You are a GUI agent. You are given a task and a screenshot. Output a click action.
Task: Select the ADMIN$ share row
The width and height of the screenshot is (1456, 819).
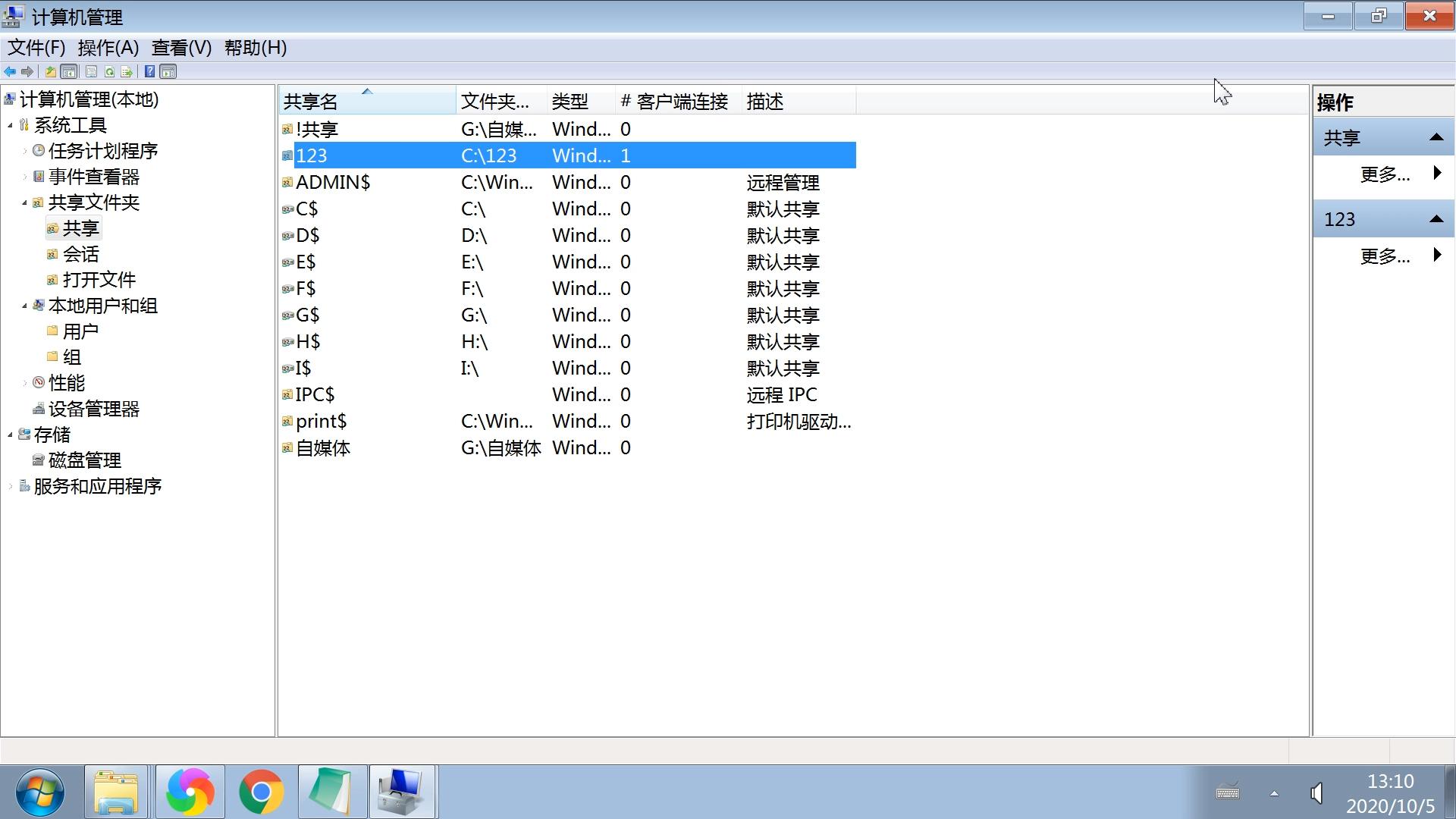tap(333, 182)
